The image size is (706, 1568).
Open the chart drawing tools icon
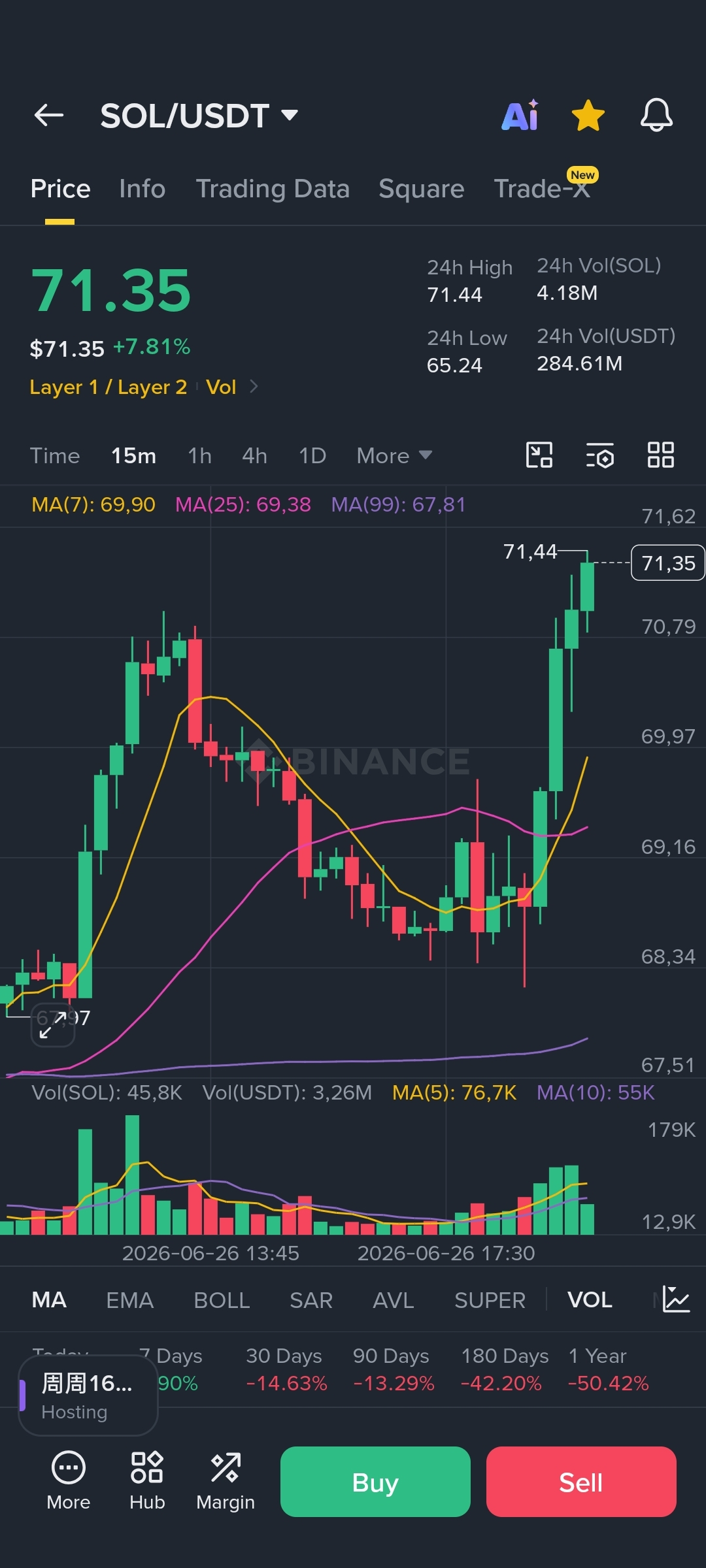539,455
